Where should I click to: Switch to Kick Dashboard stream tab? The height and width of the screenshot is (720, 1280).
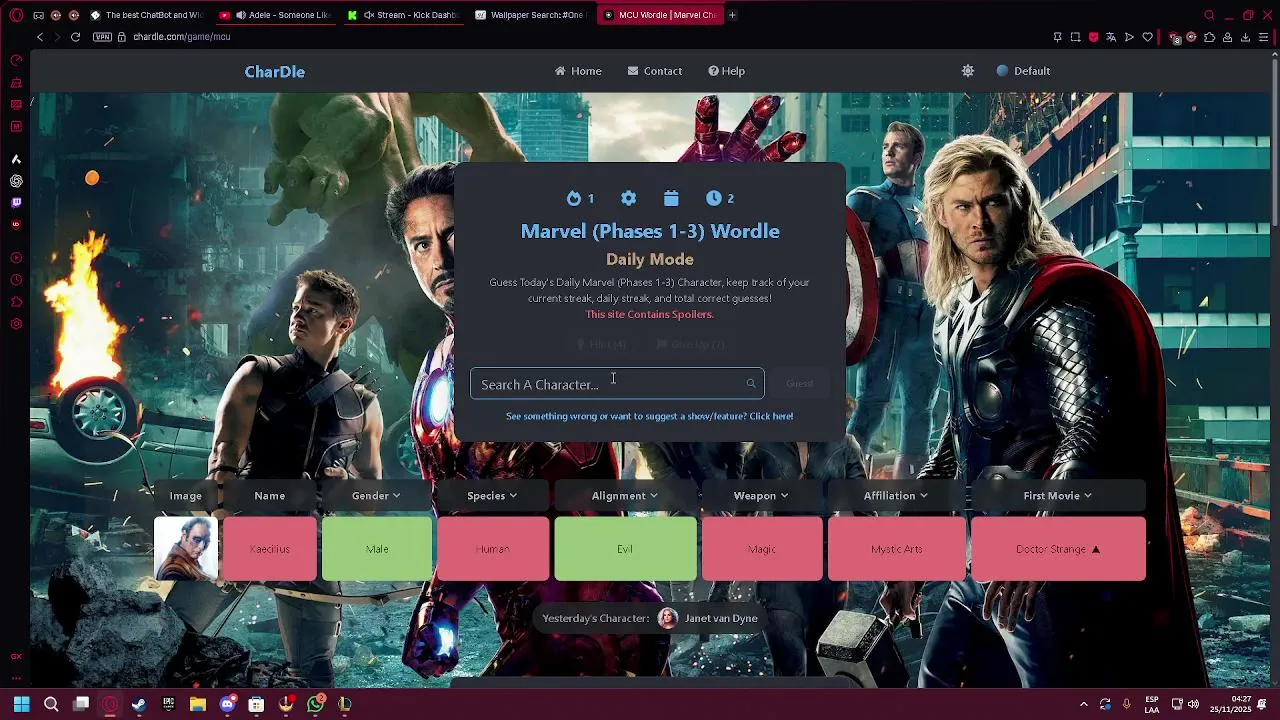point(403,15)
